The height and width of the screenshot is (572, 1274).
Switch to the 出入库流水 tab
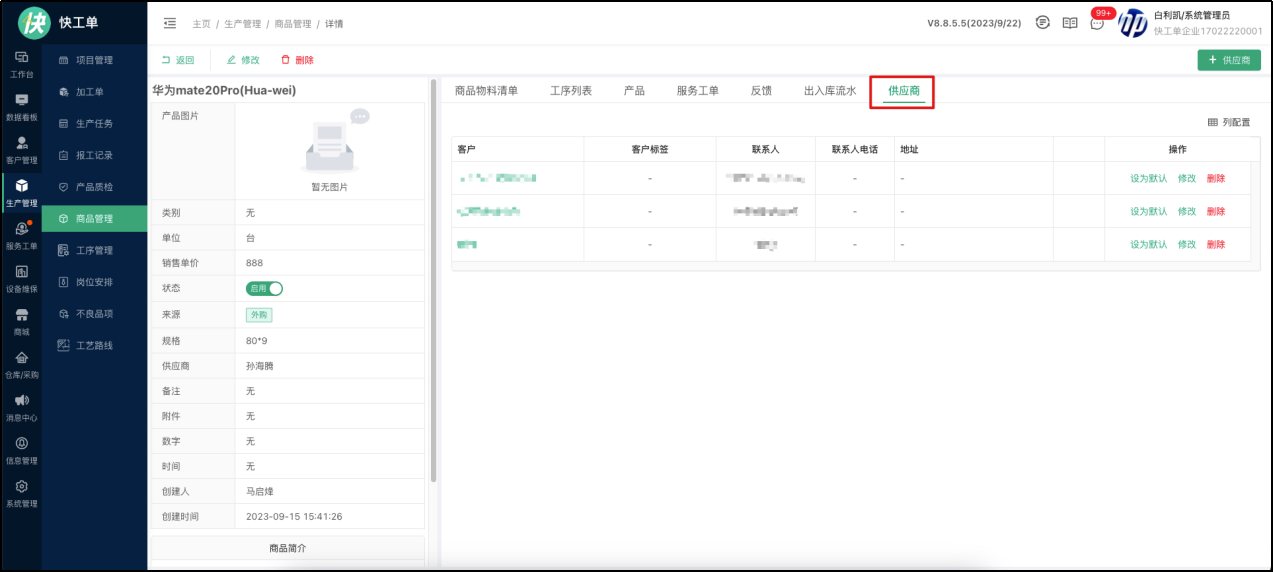(x=830, y=91)
